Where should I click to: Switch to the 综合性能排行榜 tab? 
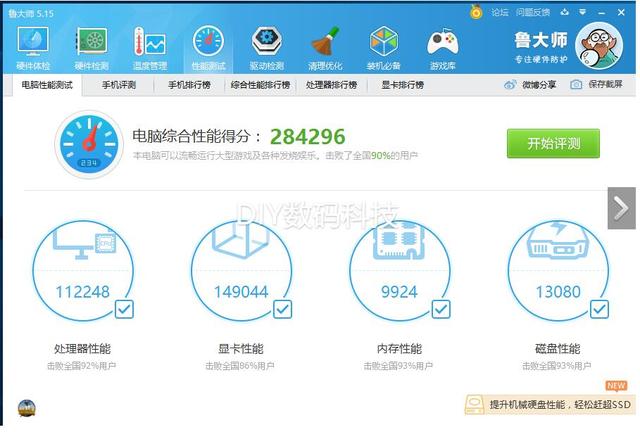260,85
